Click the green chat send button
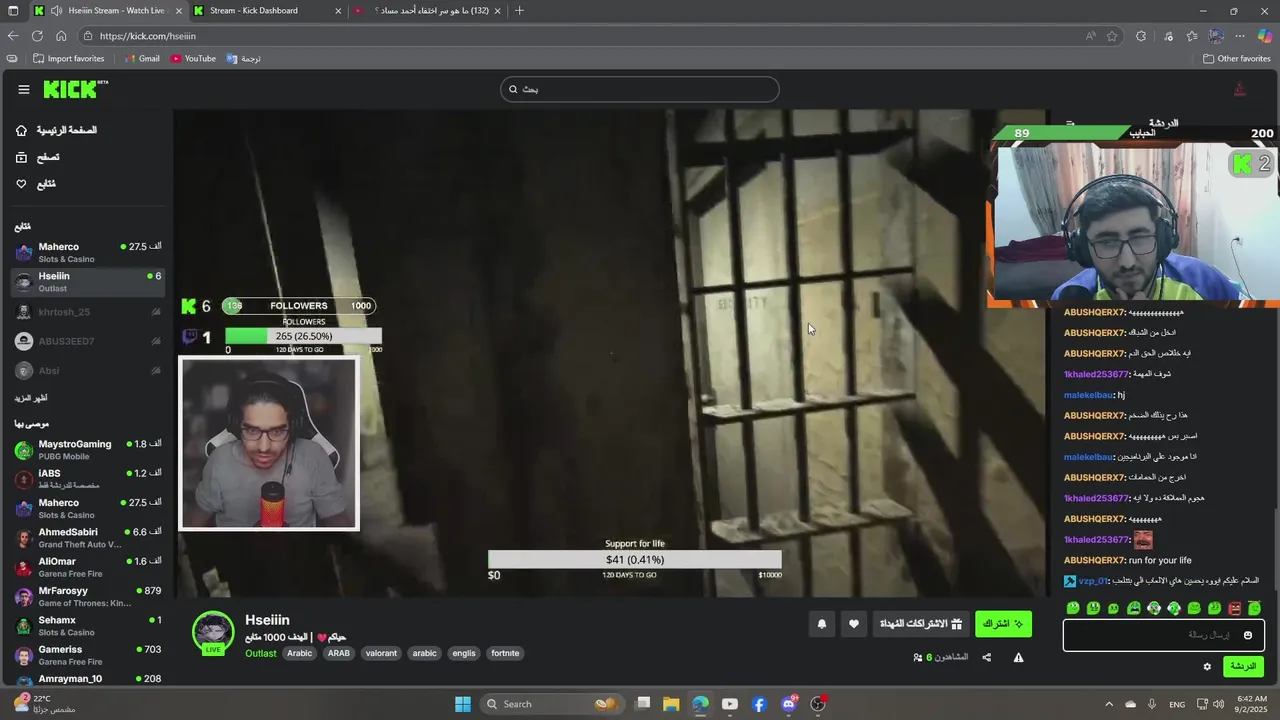Screen dimensions: 1280x720 tap(1243, 666)
